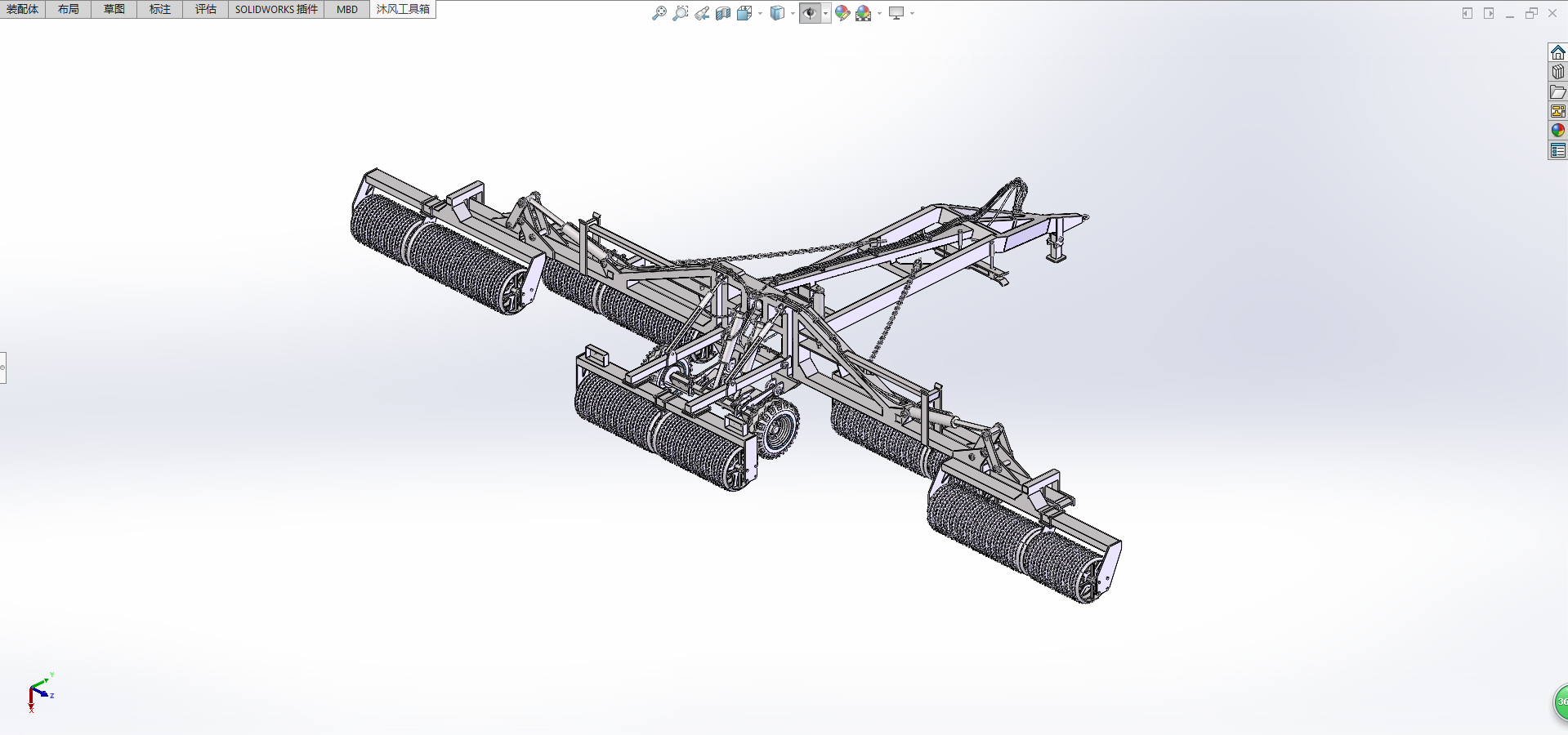Select the 评估 tab
Viewport: 1568px width, 735px height.
click(x=206, y=9)
